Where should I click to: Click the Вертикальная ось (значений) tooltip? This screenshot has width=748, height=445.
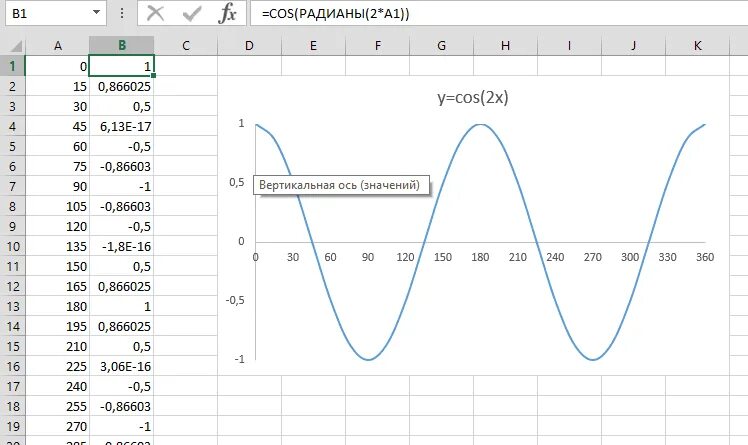tap(341, 185)
